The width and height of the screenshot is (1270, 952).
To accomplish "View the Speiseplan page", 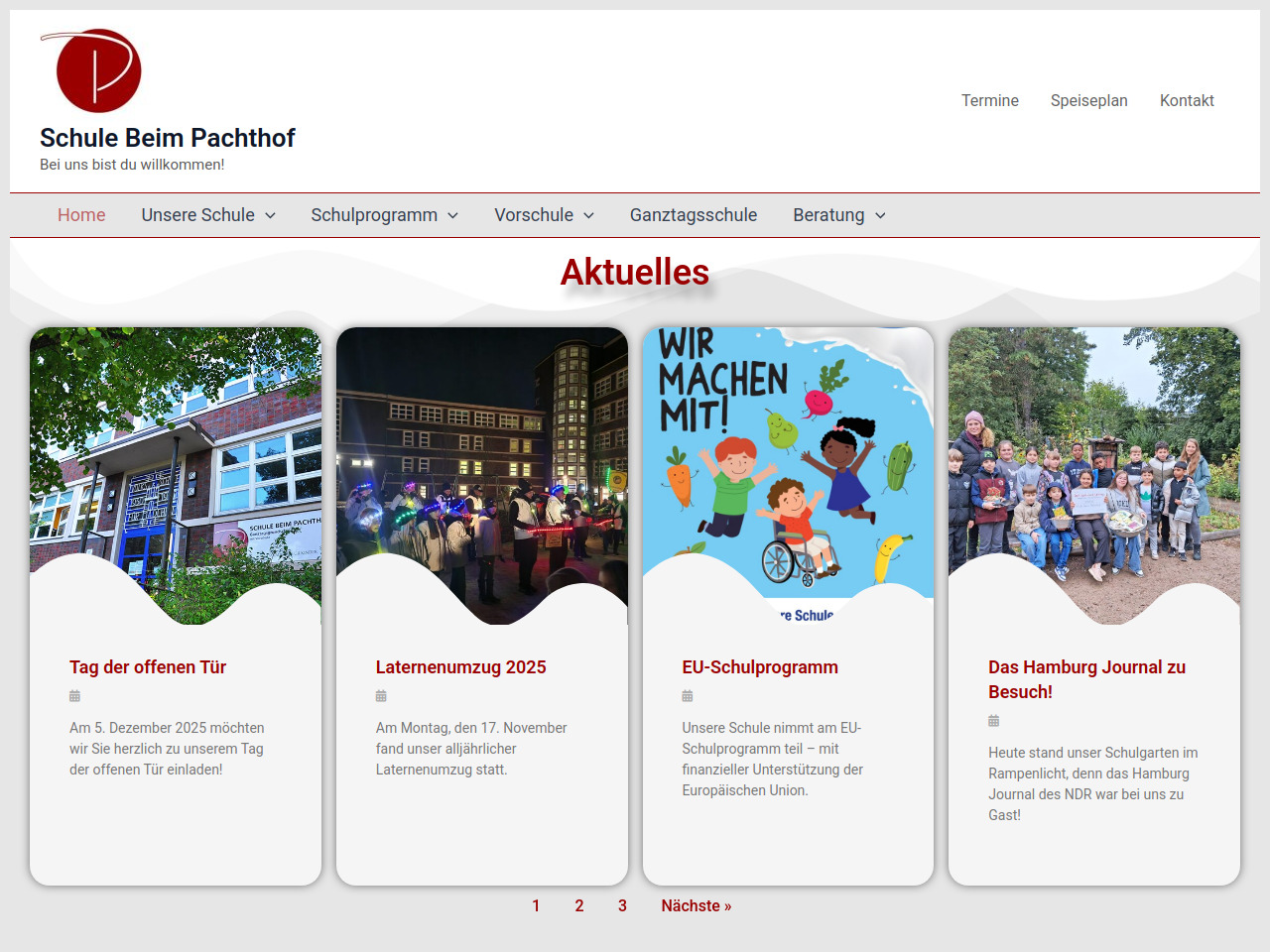I will pyautogui.click(x=1088, y=100).
